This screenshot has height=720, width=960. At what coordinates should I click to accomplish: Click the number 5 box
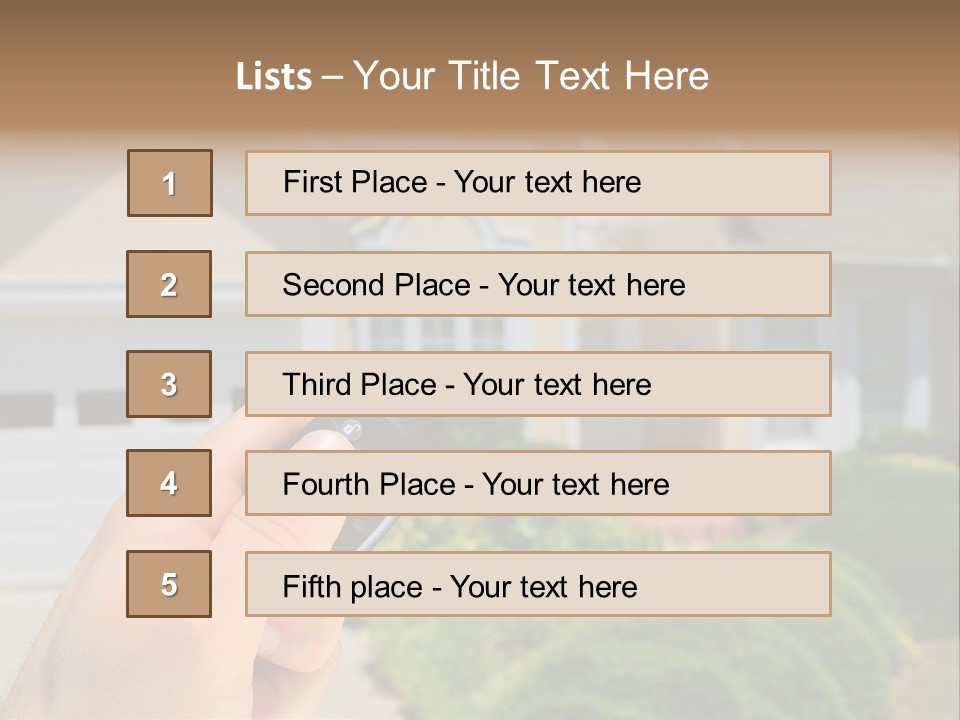coord(169,584)
